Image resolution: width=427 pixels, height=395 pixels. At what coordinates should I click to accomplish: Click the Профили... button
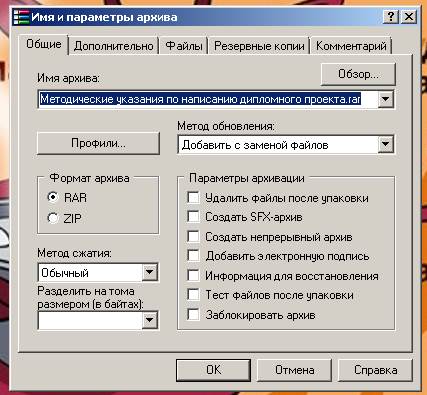point(98,143)
